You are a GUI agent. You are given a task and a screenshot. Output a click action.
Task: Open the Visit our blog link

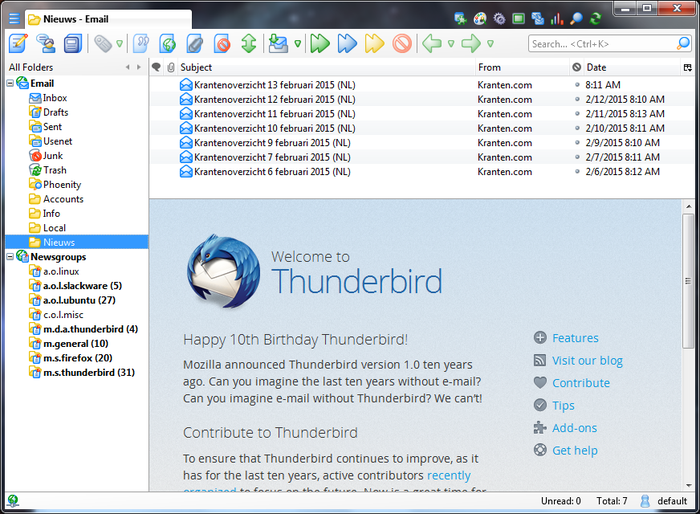587,360
